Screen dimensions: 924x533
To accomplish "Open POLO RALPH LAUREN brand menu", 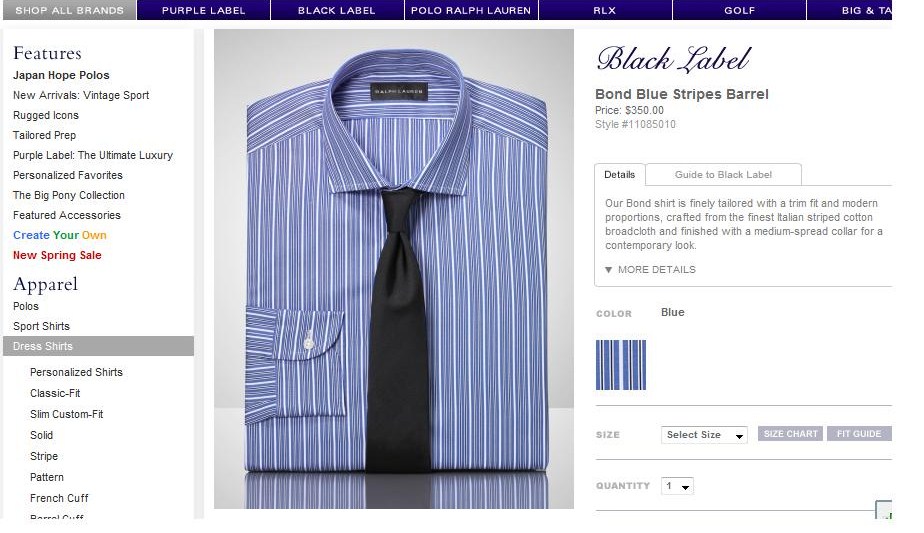I will [471, 10].
